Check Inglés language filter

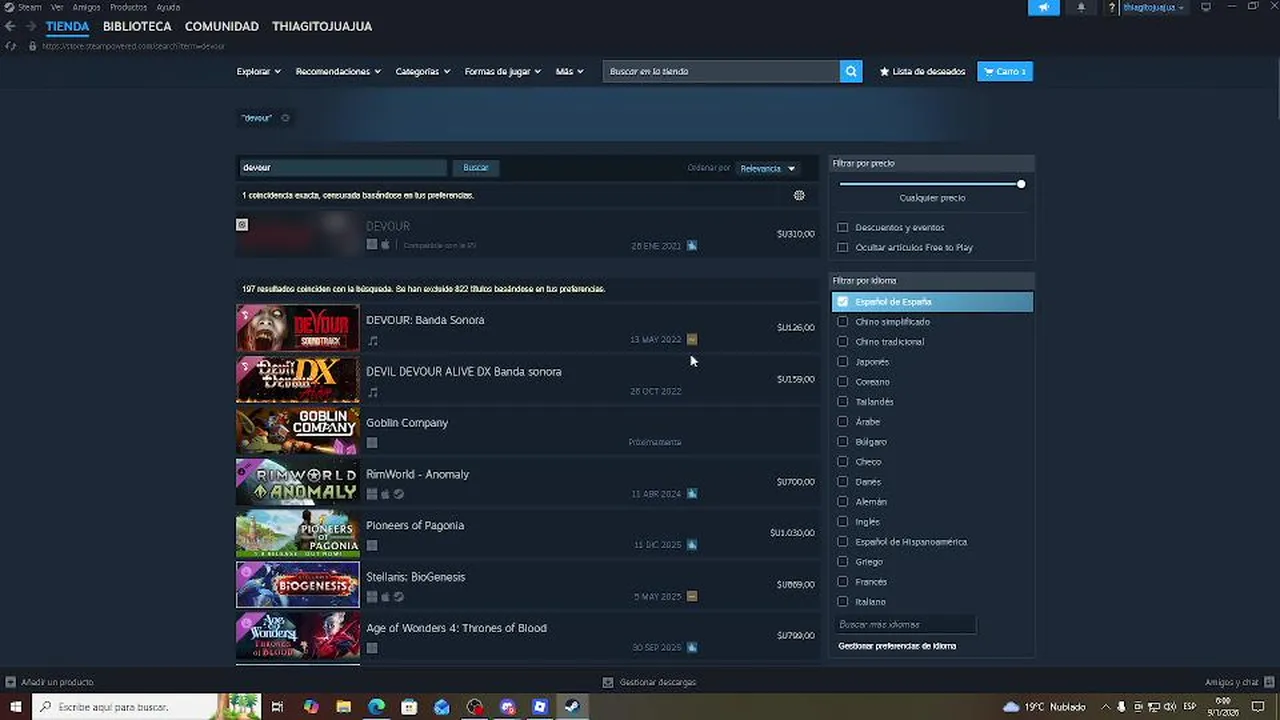tap(843, 521)
